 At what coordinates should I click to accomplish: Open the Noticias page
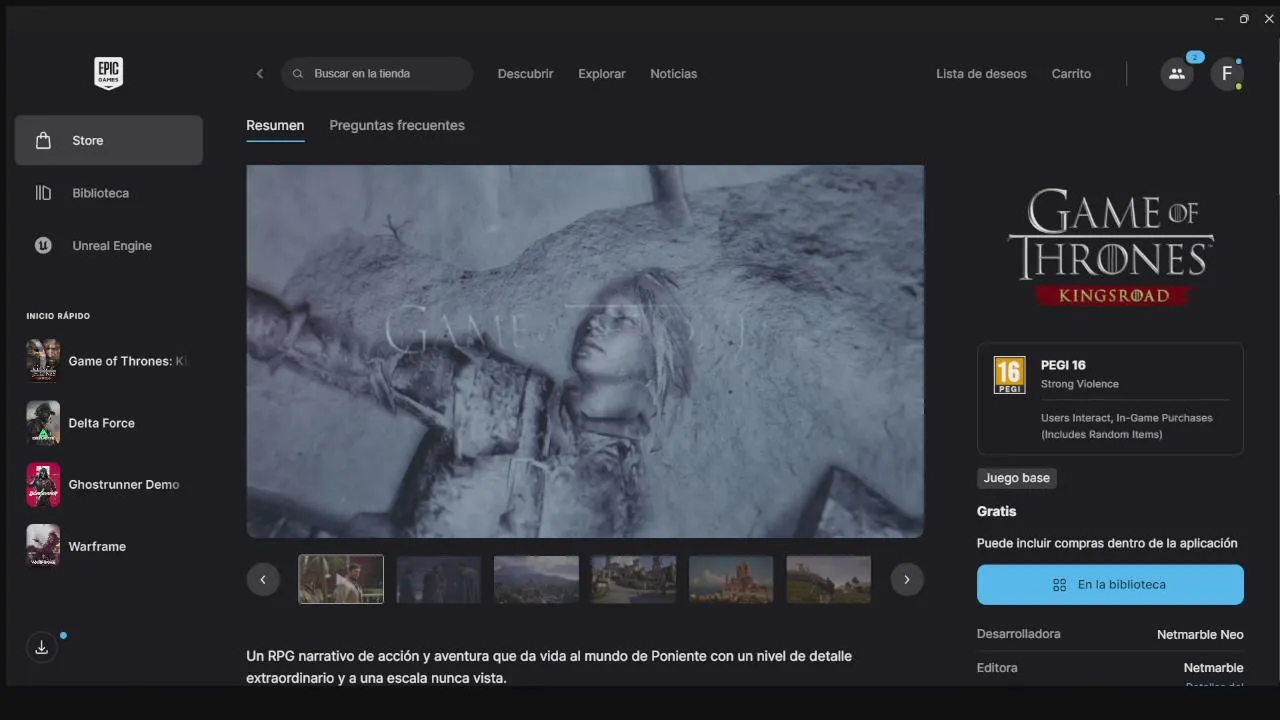click(674, 74)
